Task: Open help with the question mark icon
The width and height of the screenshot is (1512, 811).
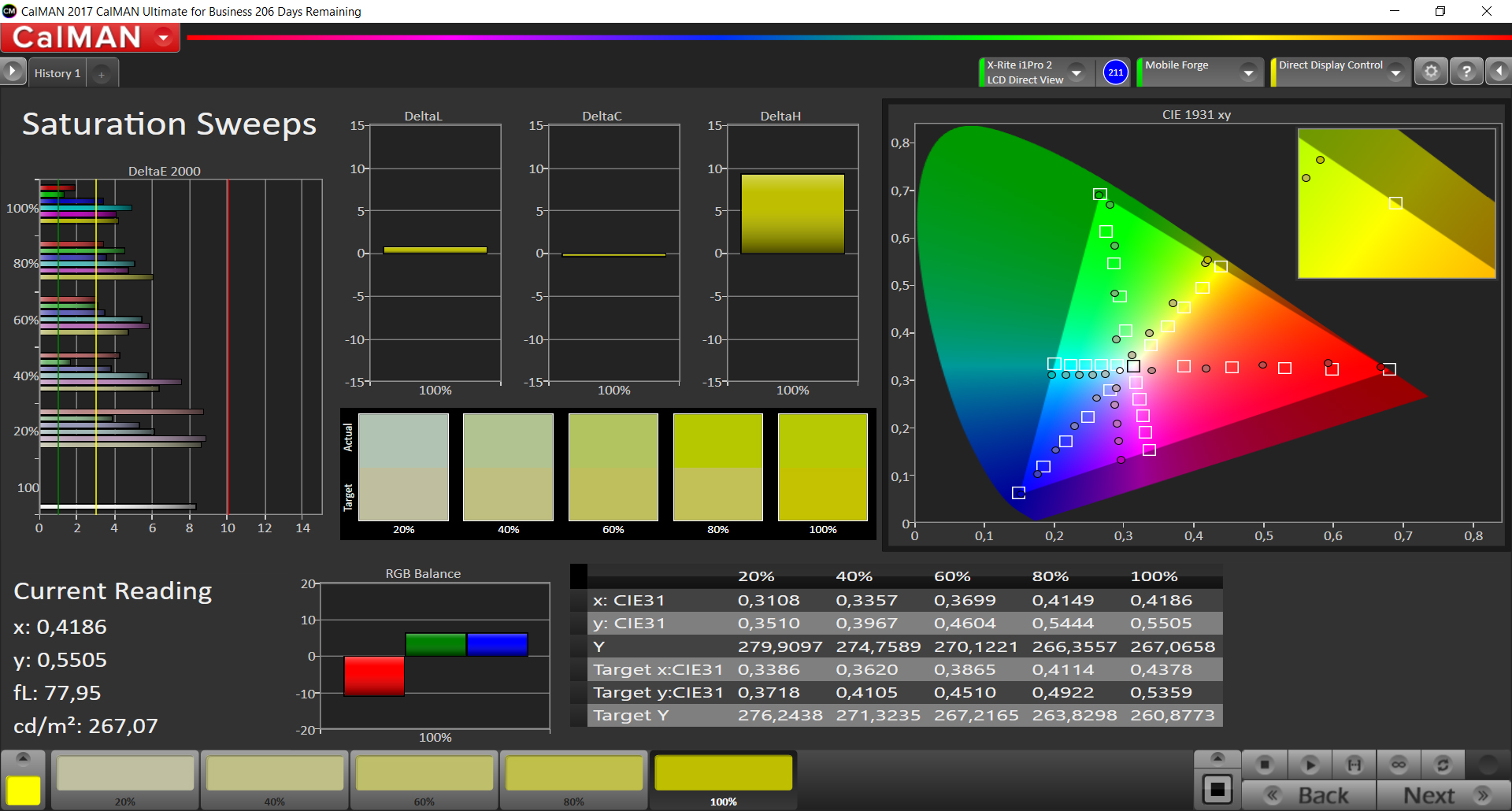Action: 1466,72
